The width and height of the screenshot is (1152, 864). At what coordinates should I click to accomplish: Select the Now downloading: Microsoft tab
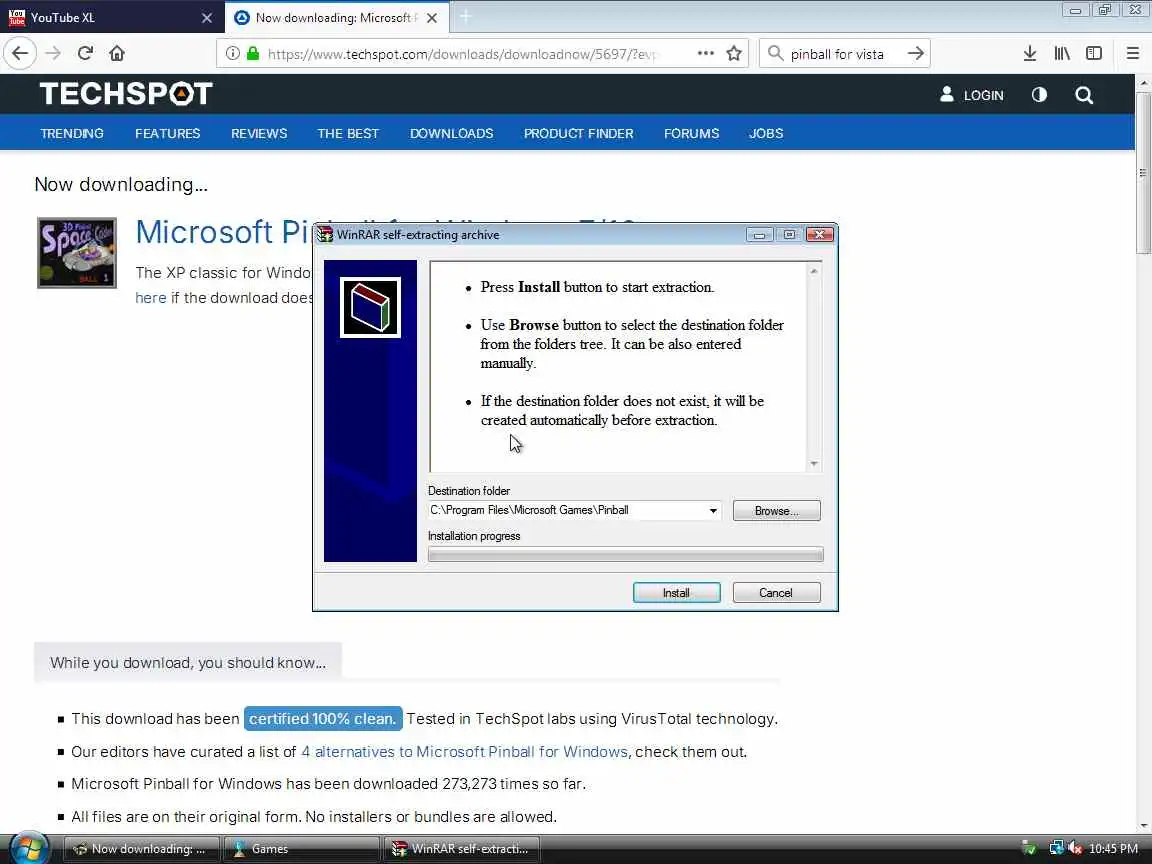(x=336, y=18)
